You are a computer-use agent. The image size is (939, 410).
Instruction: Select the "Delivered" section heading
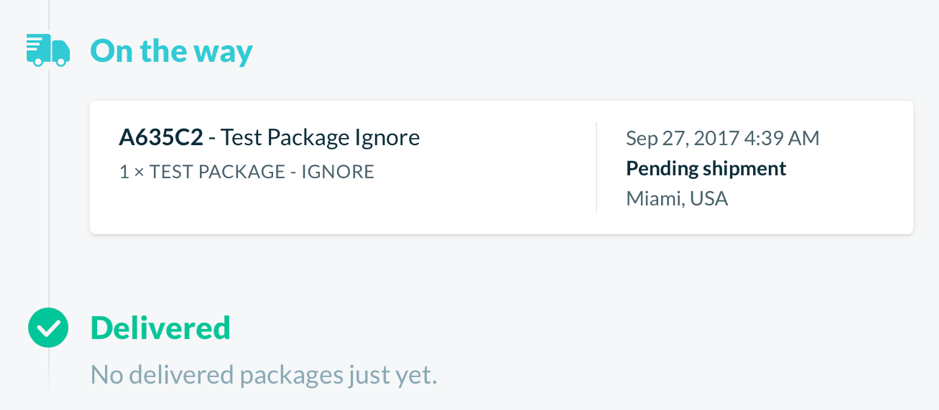click(x=160, y=327)
